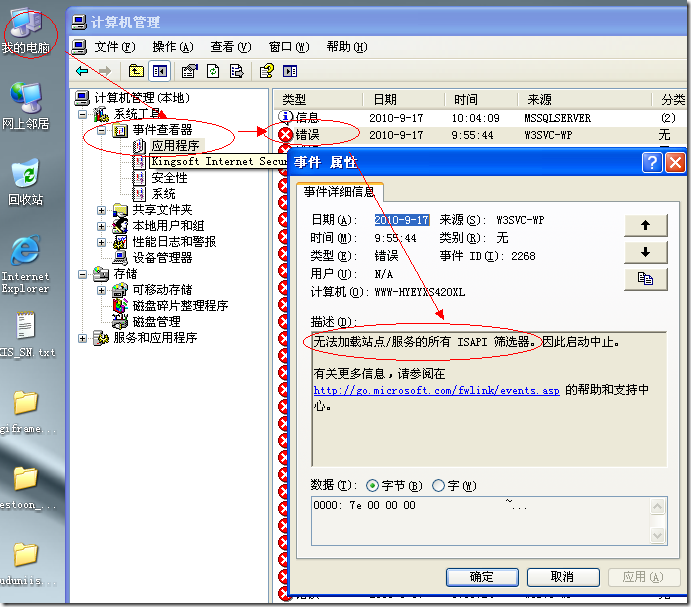Image resolution: width=691 pixels, height=607 pixels.
Task: Open the View (查看) menu
Action: 230,46
